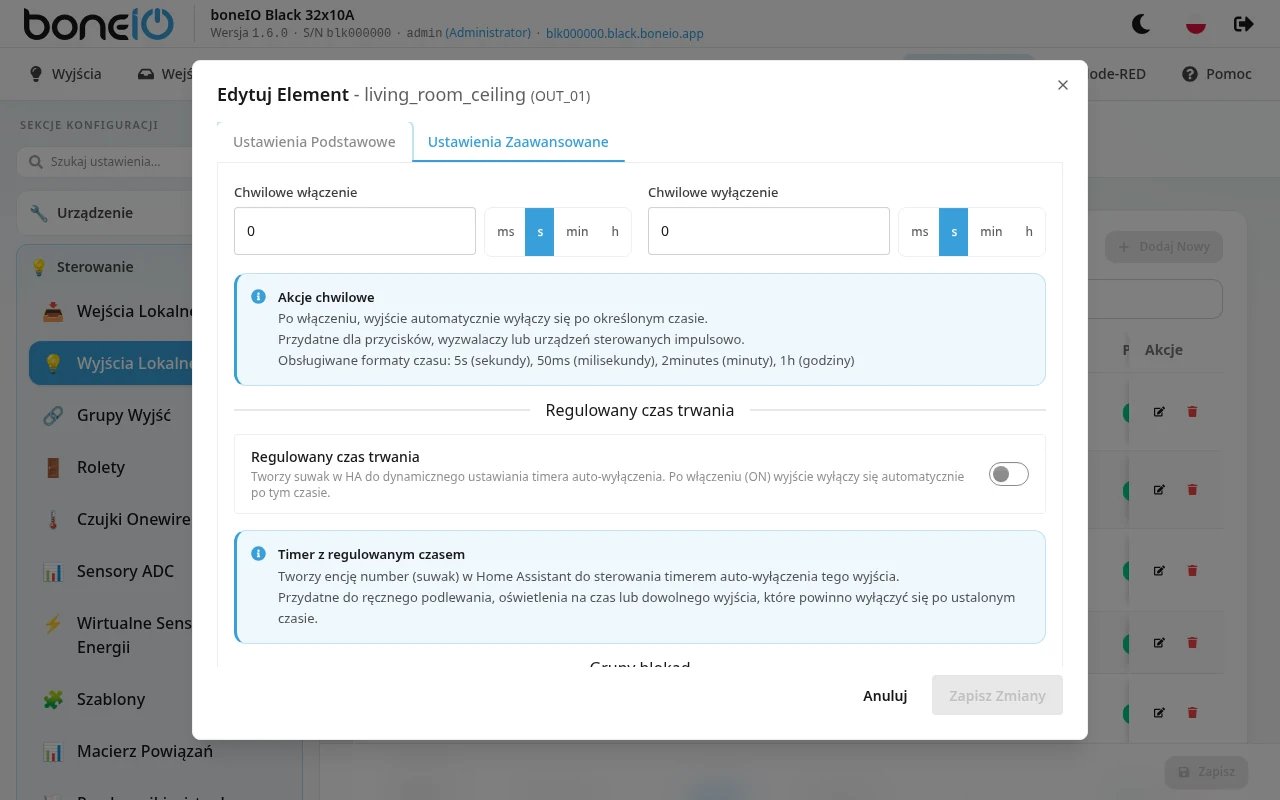
Task: Select h unit for Chwilowe włączenie
Action: [x=615, y=232]
